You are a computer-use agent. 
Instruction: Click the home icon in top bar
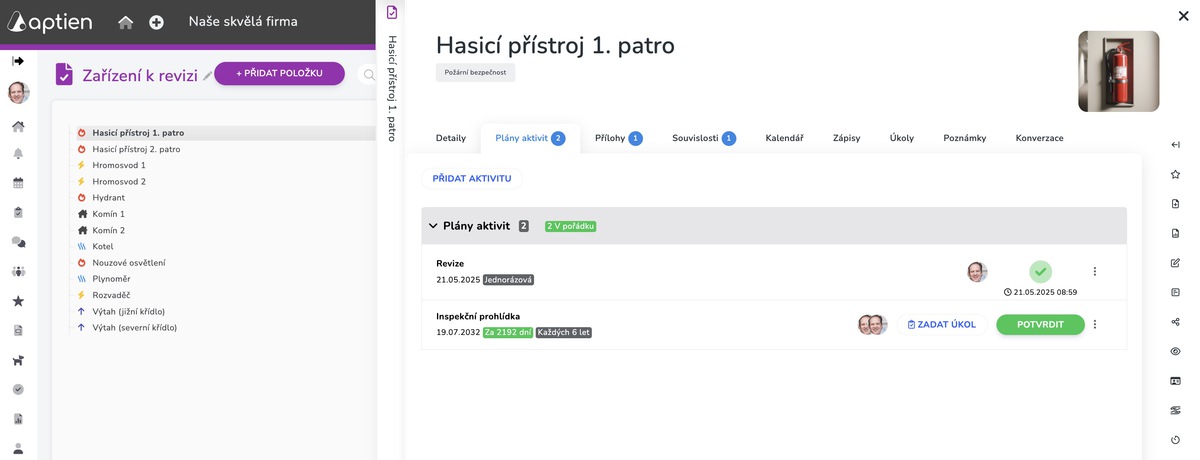pyautogui.click(x=125, y=22)
